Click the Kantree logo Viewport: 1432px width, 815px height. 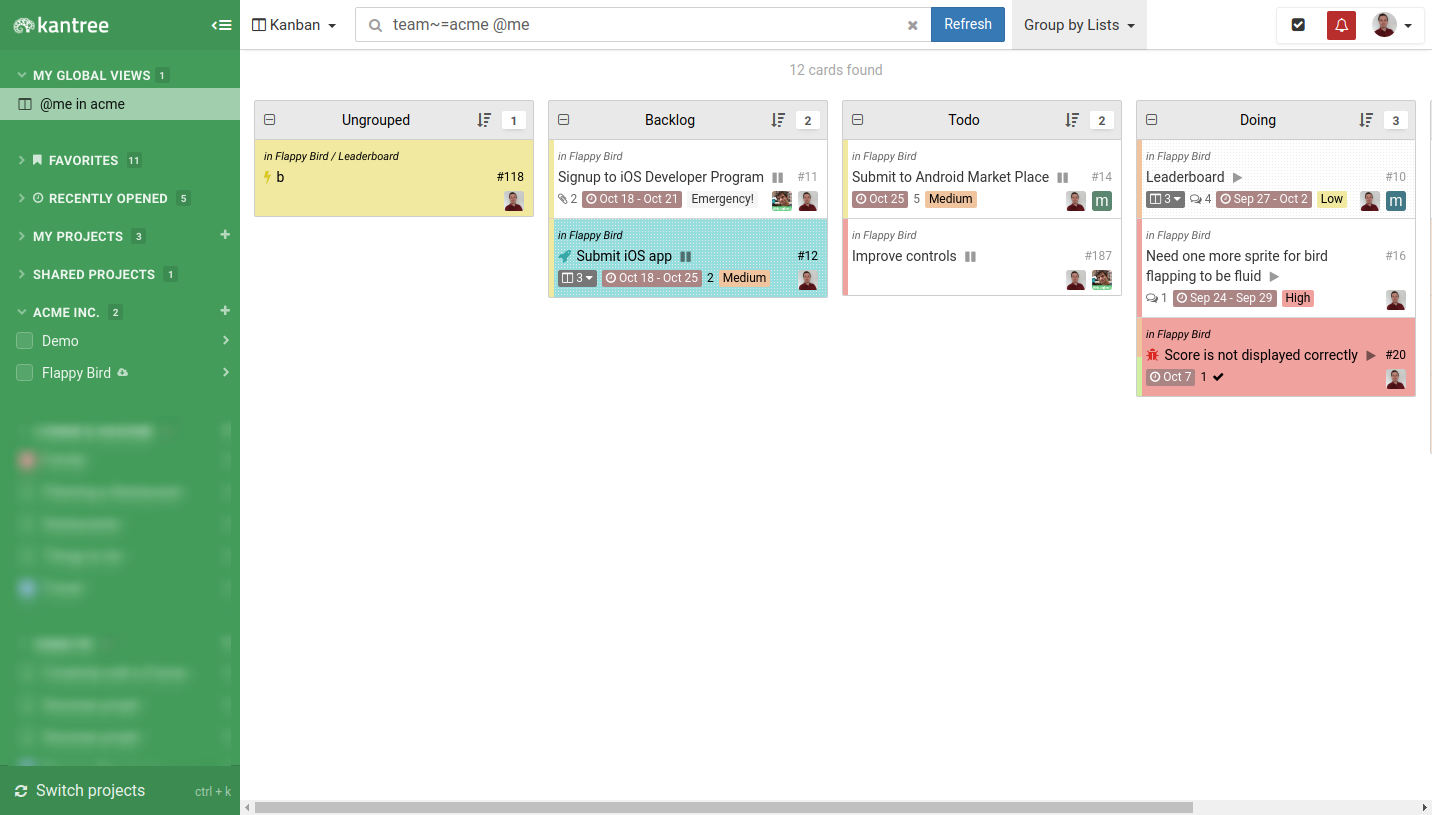pyautogui.click(x=62, y=25)
